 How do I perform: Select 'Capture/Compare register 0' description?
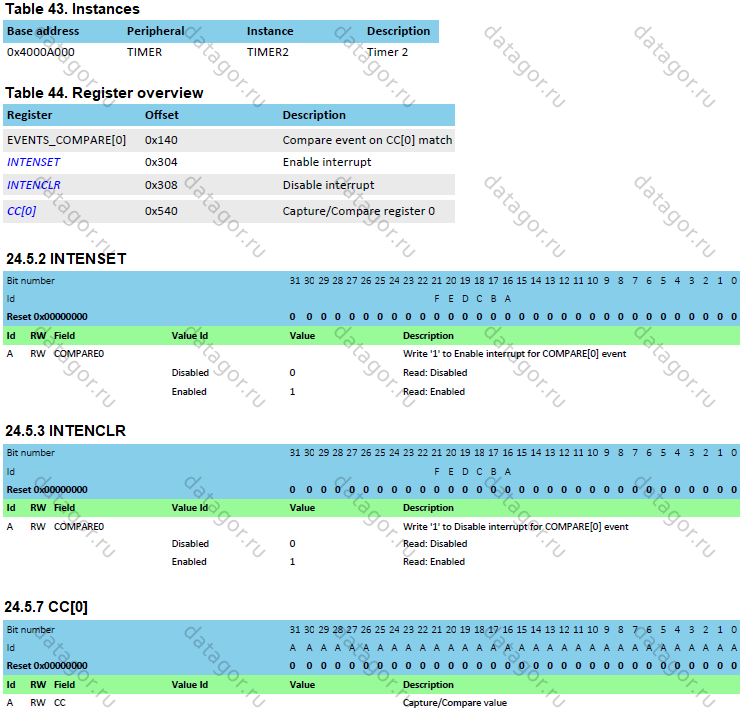pos(359,211)
